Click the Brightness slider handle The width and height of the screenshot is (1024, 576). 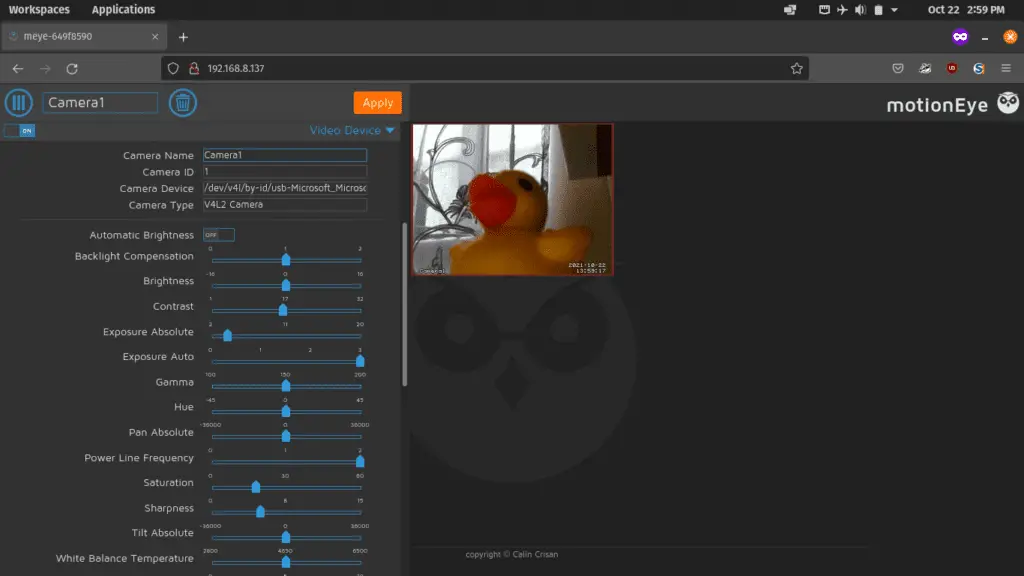tap(286, 285)
